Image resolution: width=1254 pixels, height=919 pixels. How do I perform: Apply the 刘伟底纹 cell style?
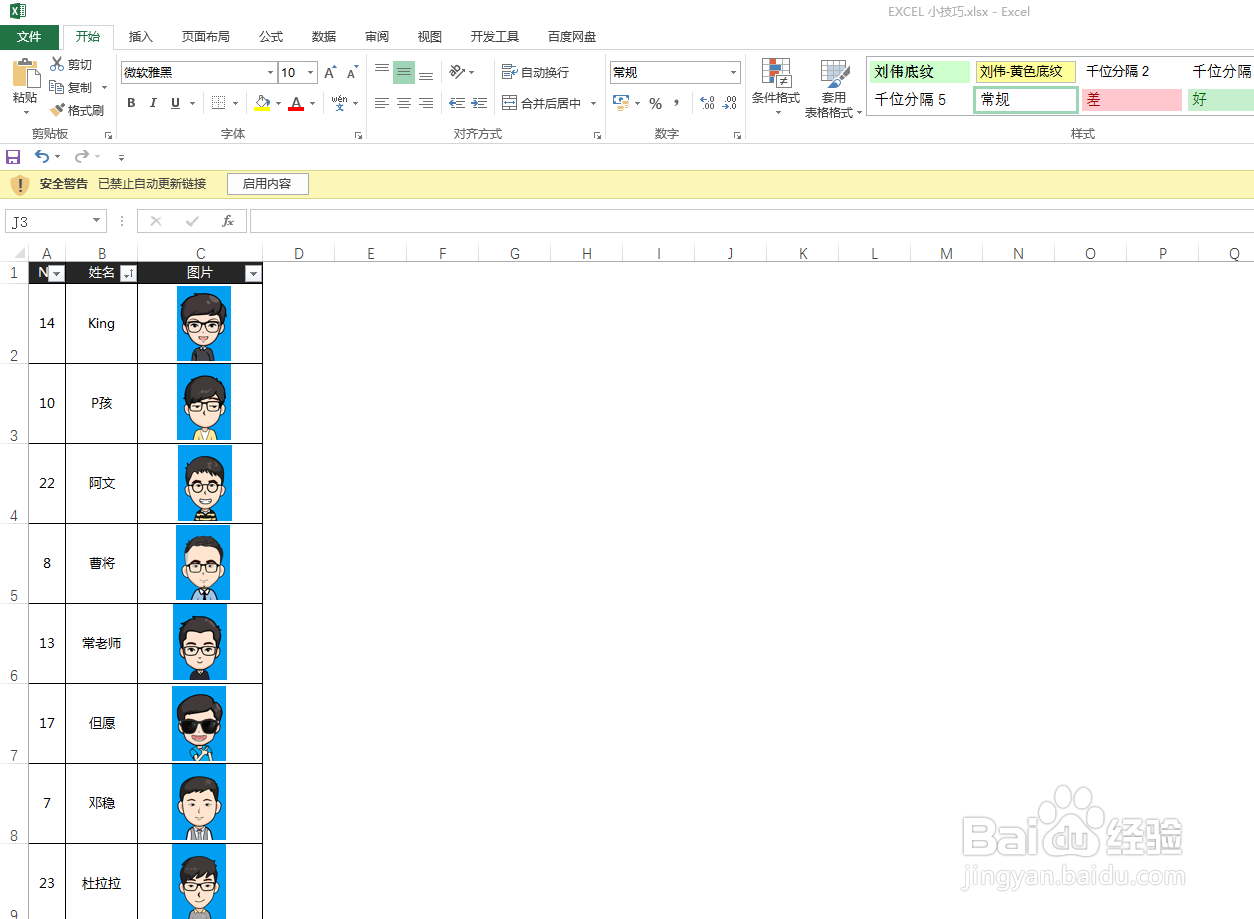coord(919,72)
